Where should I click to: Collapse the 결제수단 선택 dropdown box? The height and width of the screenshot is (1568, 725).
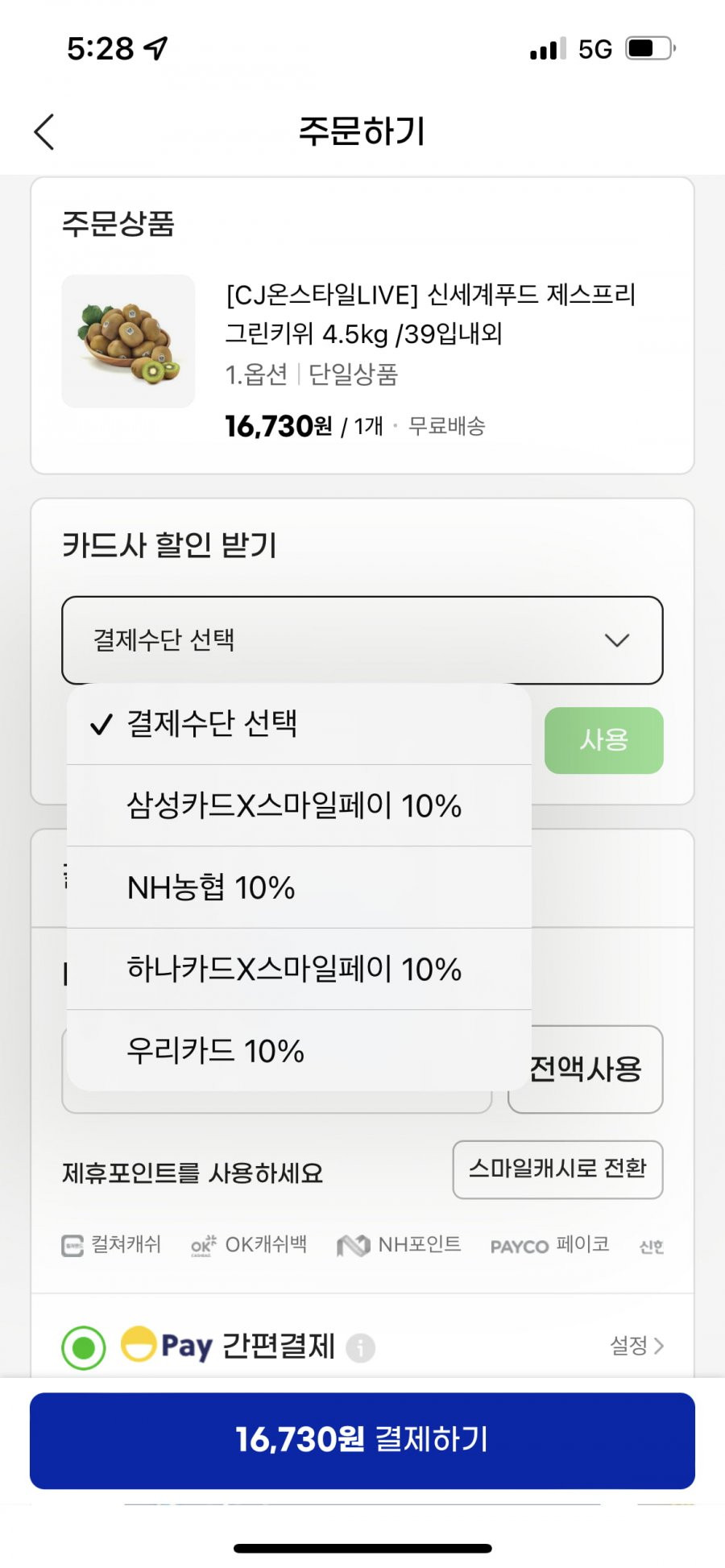pyautogui.click(x=362, y=640)
